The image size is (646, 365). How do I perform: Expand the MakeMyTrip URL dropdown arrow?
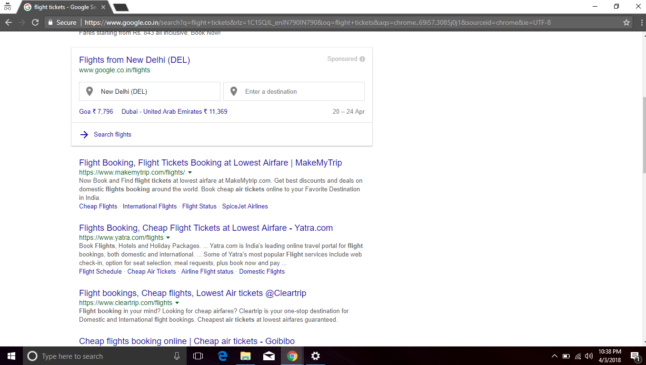(190, 172)
